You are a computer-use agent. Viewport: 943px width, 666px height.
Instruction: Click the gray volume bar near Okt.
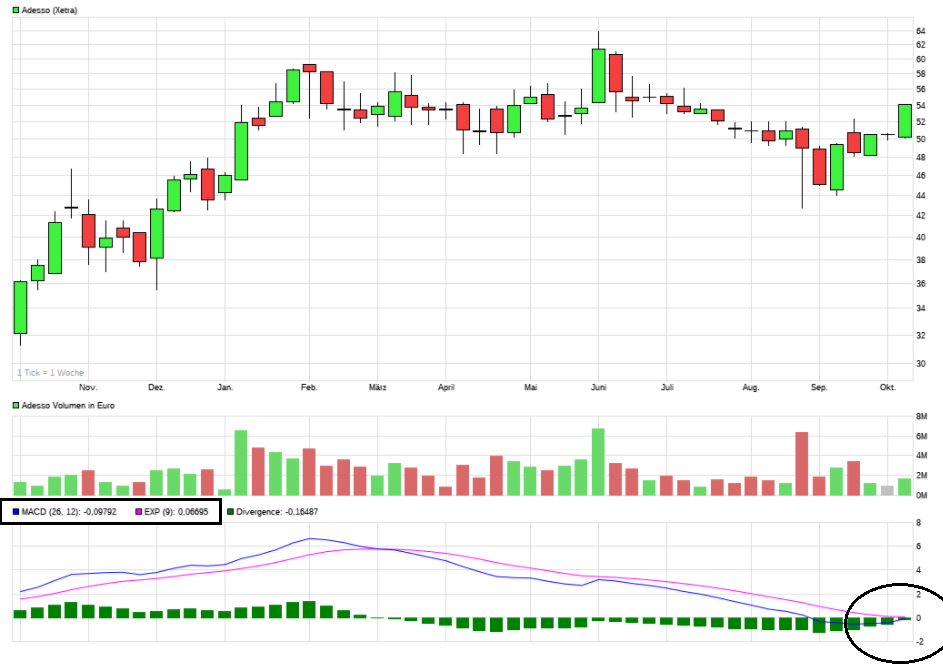coord(887,490)
